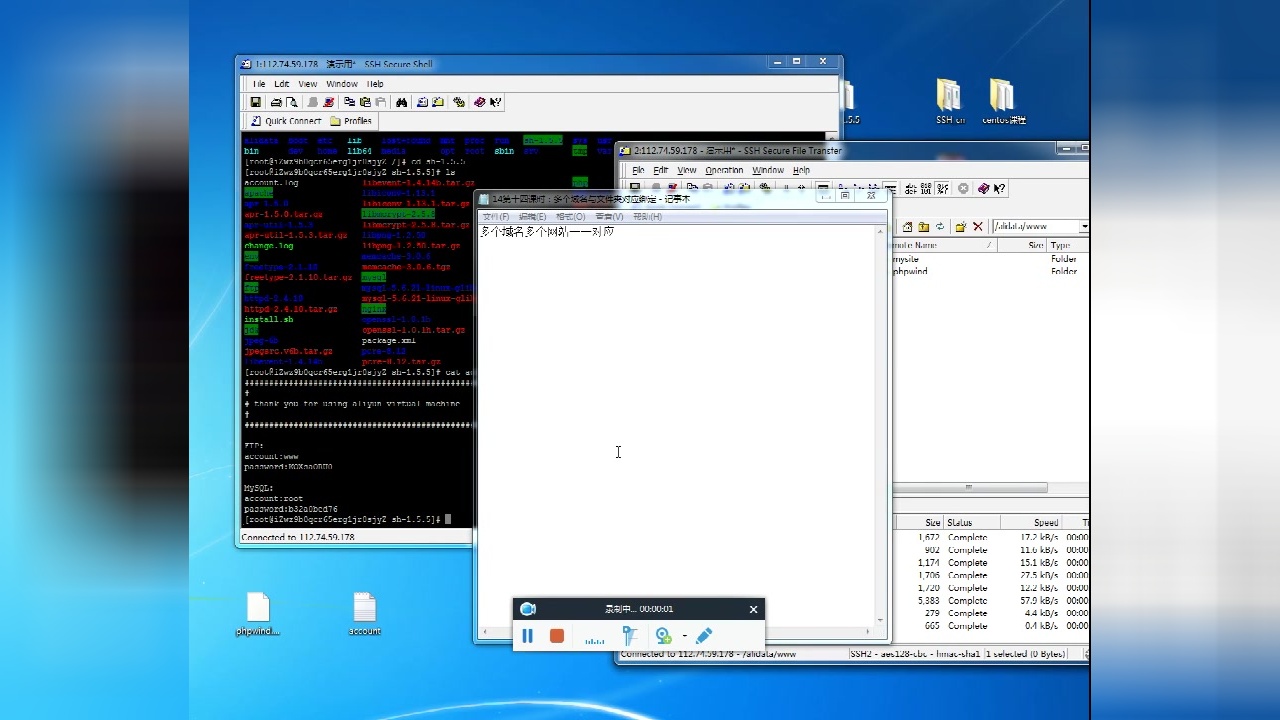This screenshot has height=720, width=1280.
Task: Close the recorder toolbar
Action: 753,609
